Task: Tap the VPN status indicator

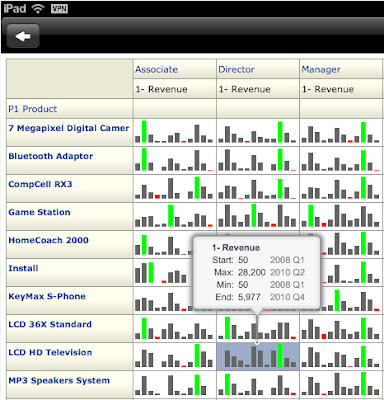Action: 59,9
